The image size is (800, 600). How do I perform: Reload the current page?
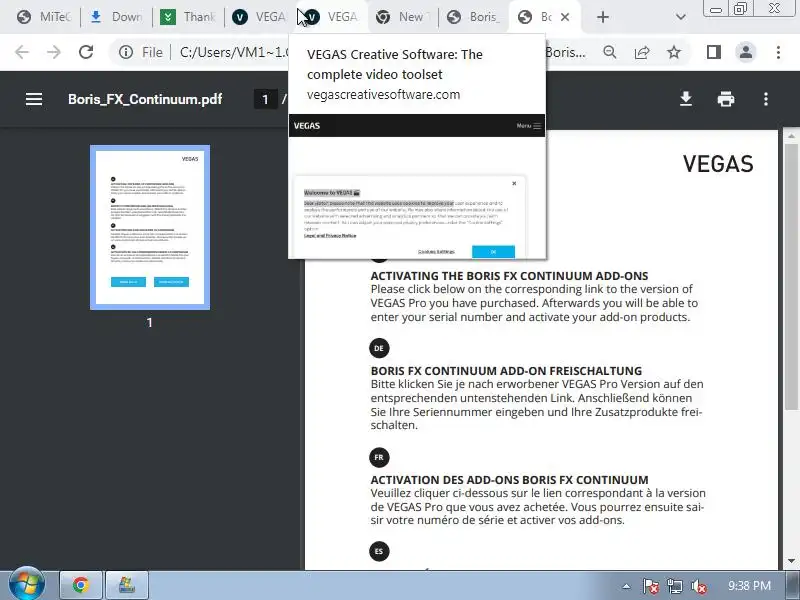point(86,52)
